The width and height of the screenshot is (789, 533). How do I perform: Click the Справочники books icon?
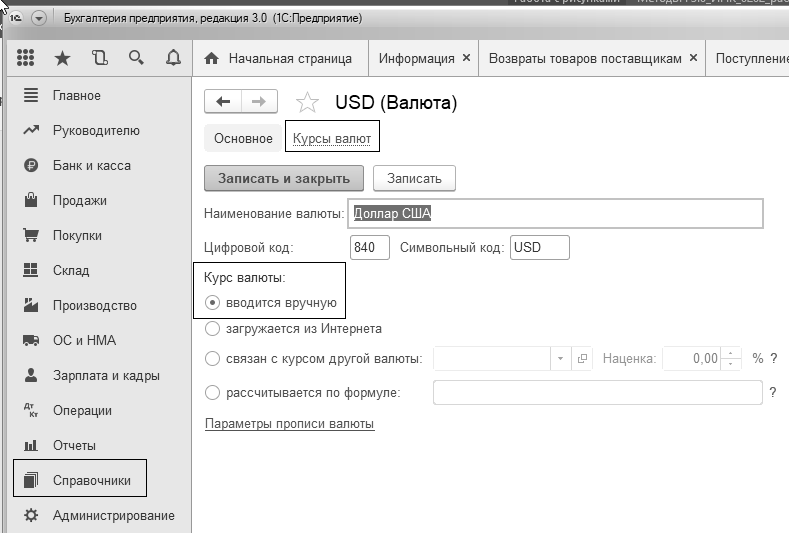click(31, 480)
